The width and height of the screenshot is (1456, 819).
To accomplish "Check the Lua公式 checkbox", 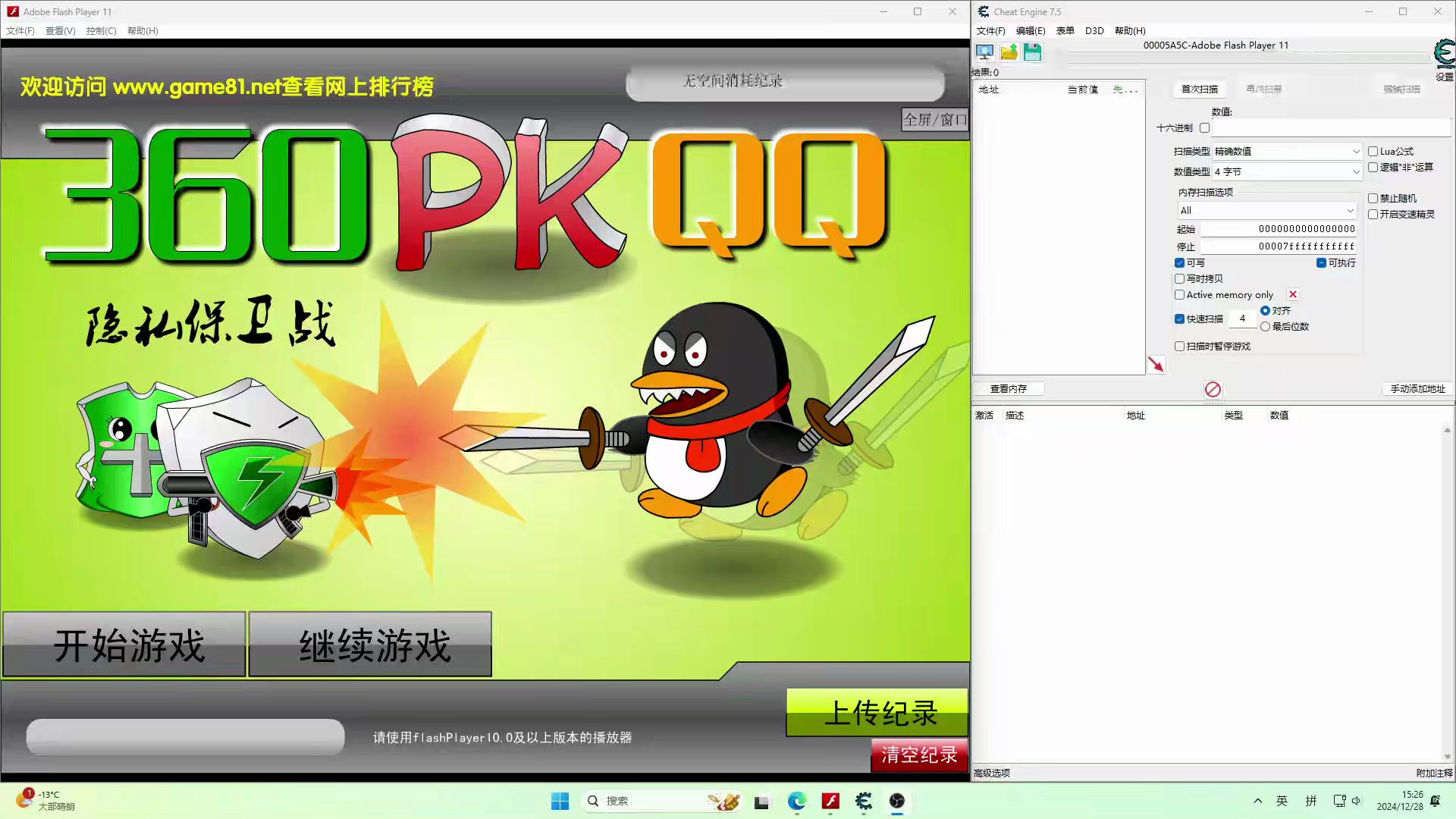I will 1373,152.
